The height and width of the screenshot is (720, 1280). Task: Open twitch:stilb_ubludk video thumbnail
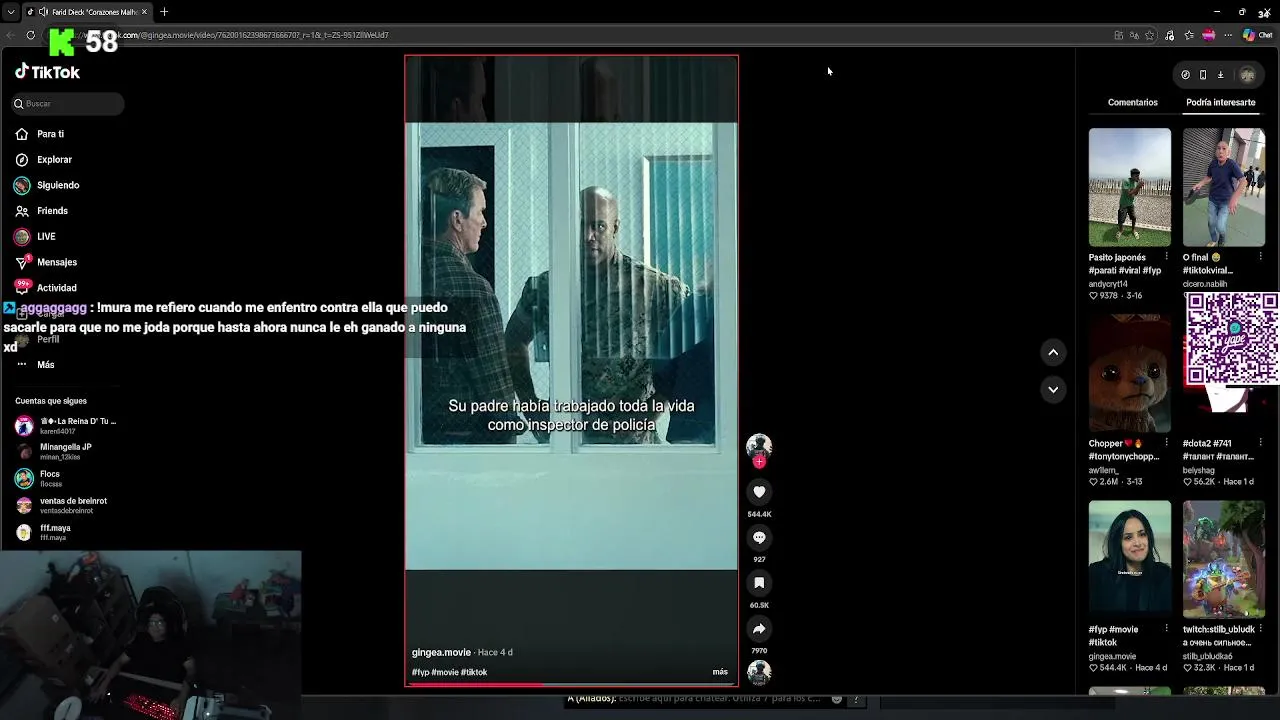(x=1224, y=559)
